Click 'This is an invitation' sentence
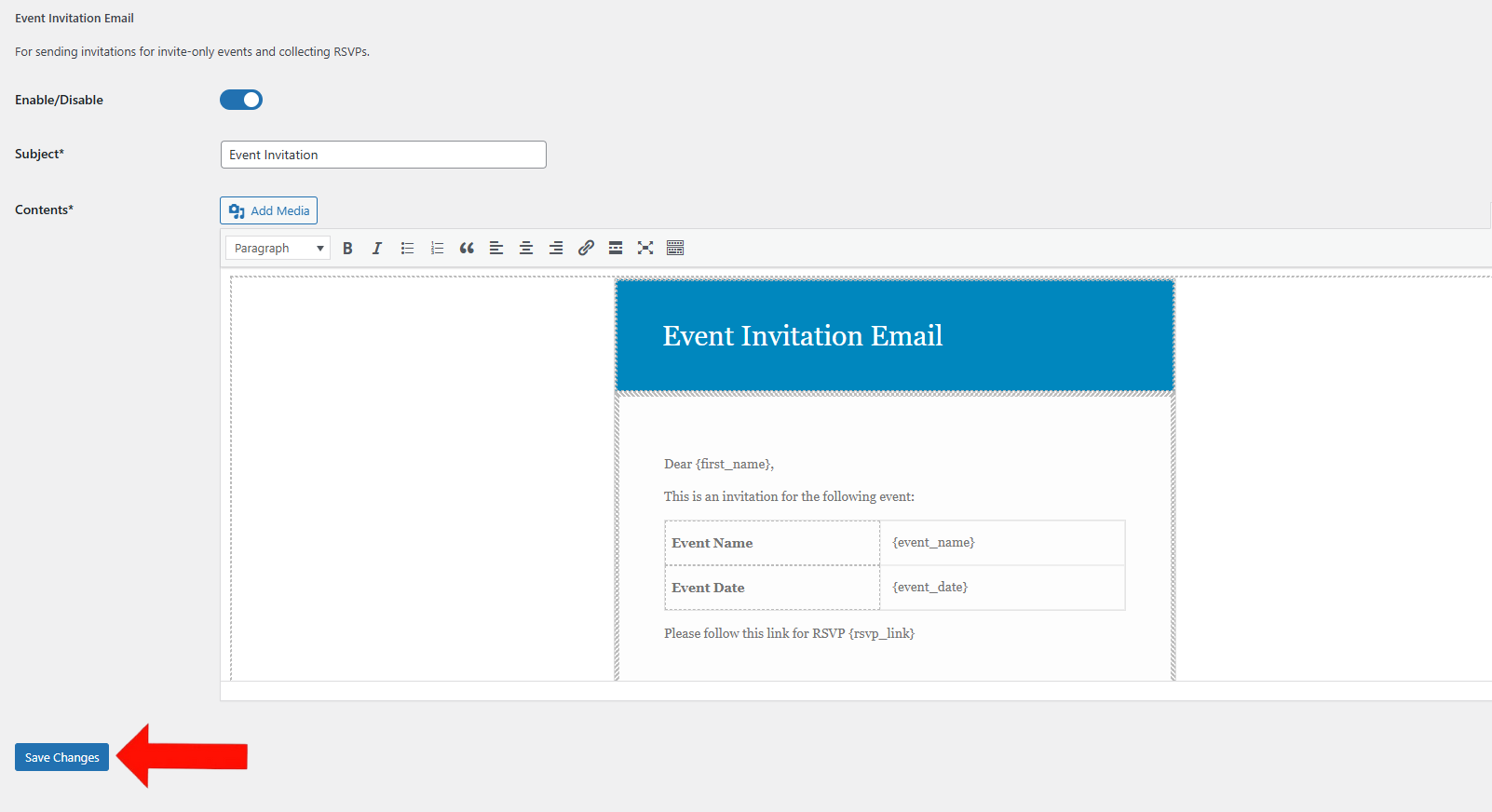 (789, 496)
